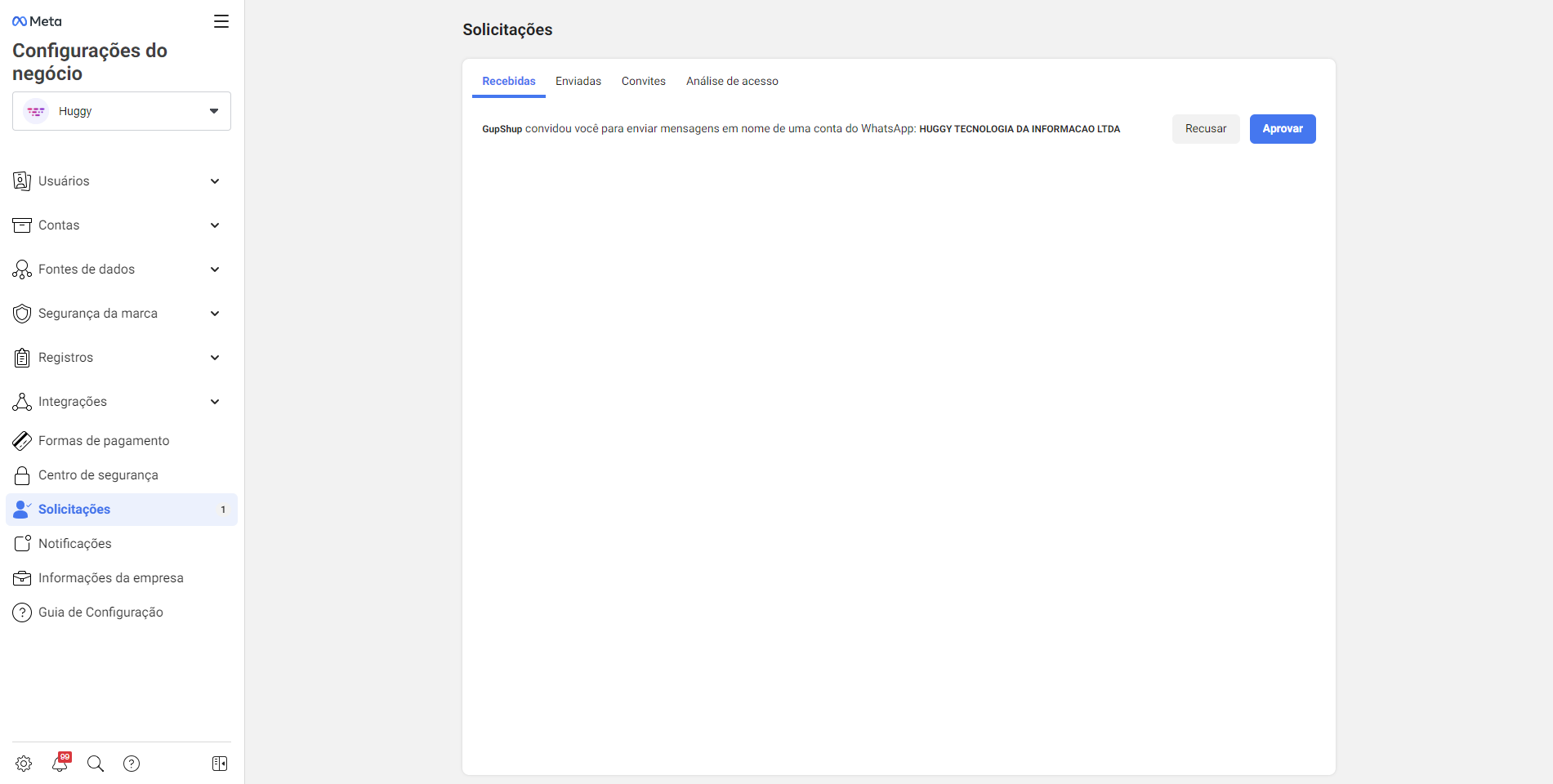
Task: Expand the Integrações section chevron
Action: click(x=215, y=402)
